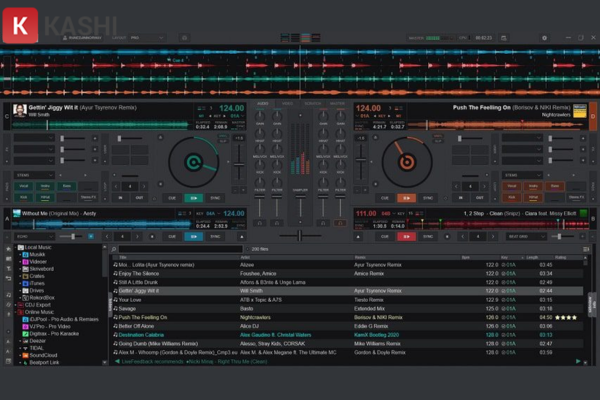600x400 pixels.
Task: Click the browser search input field
Action: pyautogui.click(x=180, y=249)
